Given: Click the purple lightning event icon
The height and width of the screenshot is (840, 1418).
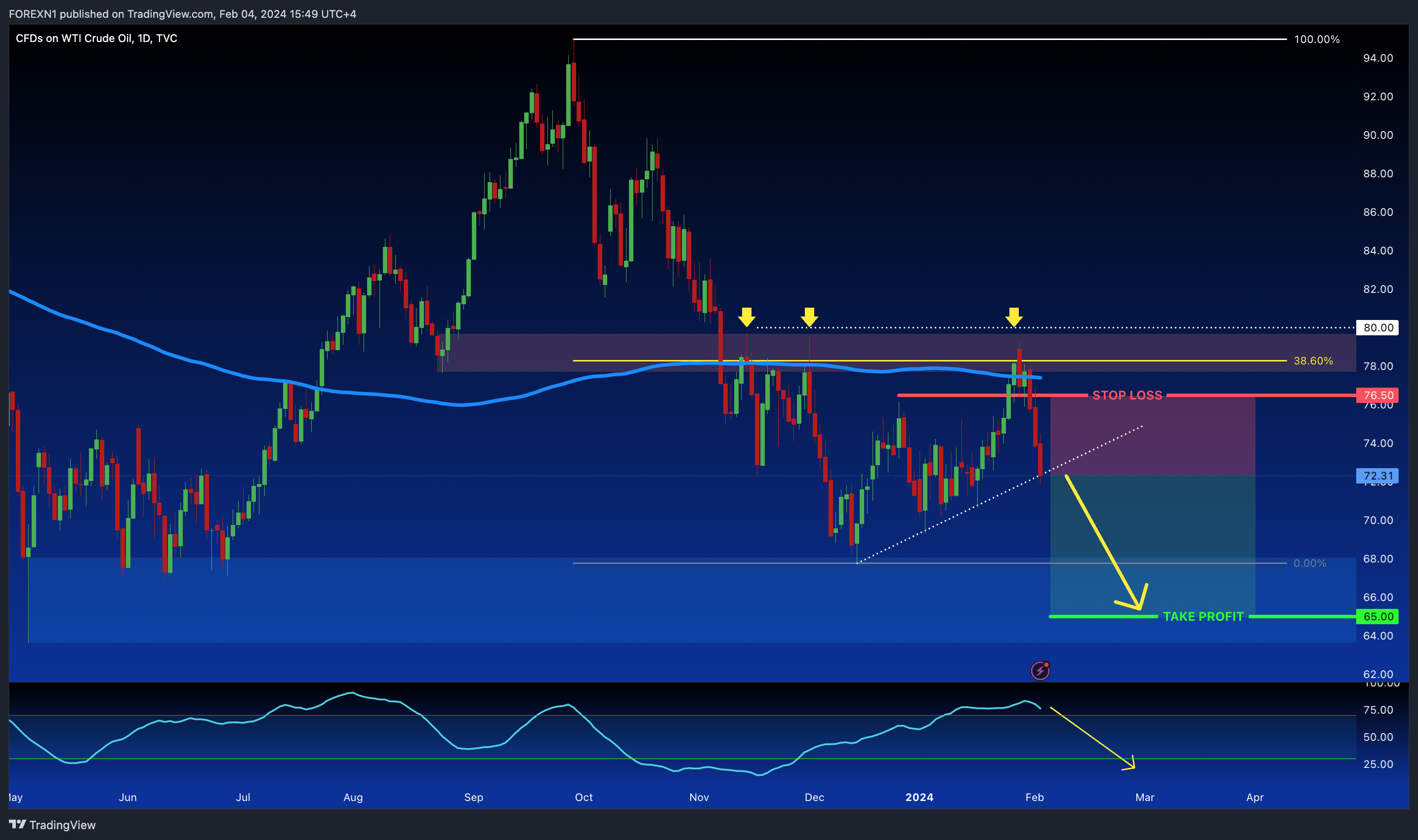Looking at the screenshot, I should pos(1041,671).
